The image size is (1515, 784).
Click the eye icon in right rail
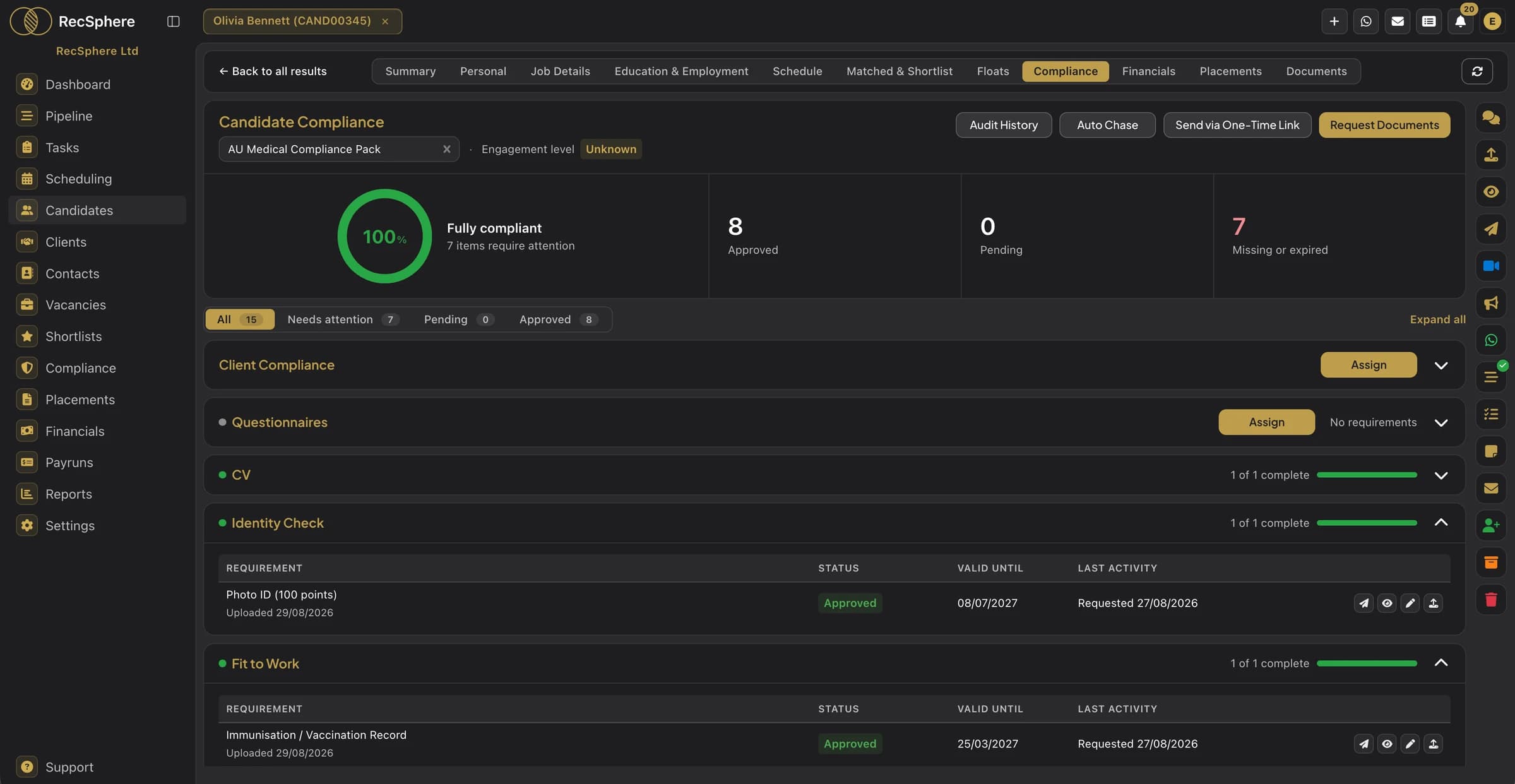(x=1490, y=192)
